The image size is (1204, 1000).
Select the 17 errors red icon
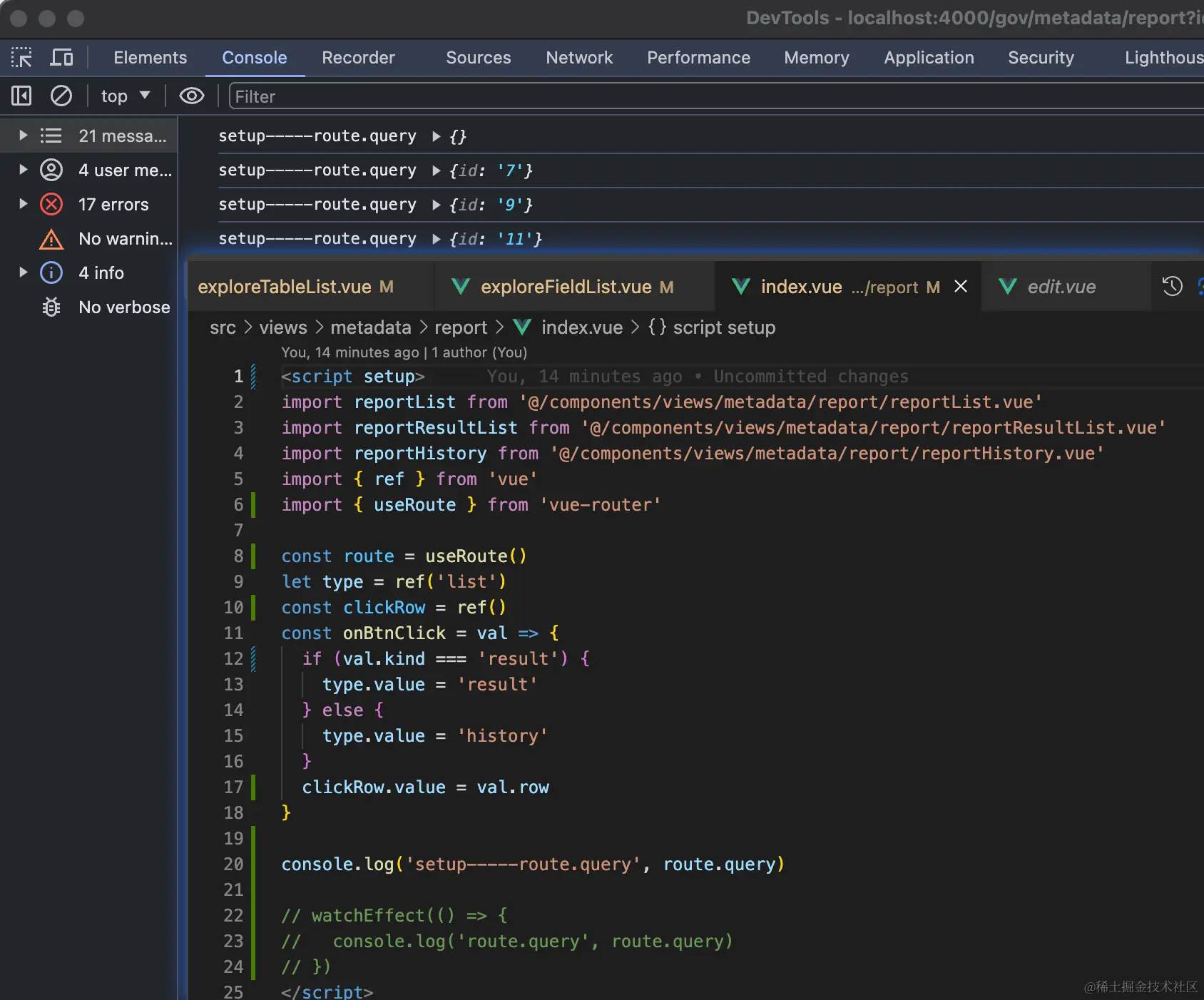click(51, 205)
